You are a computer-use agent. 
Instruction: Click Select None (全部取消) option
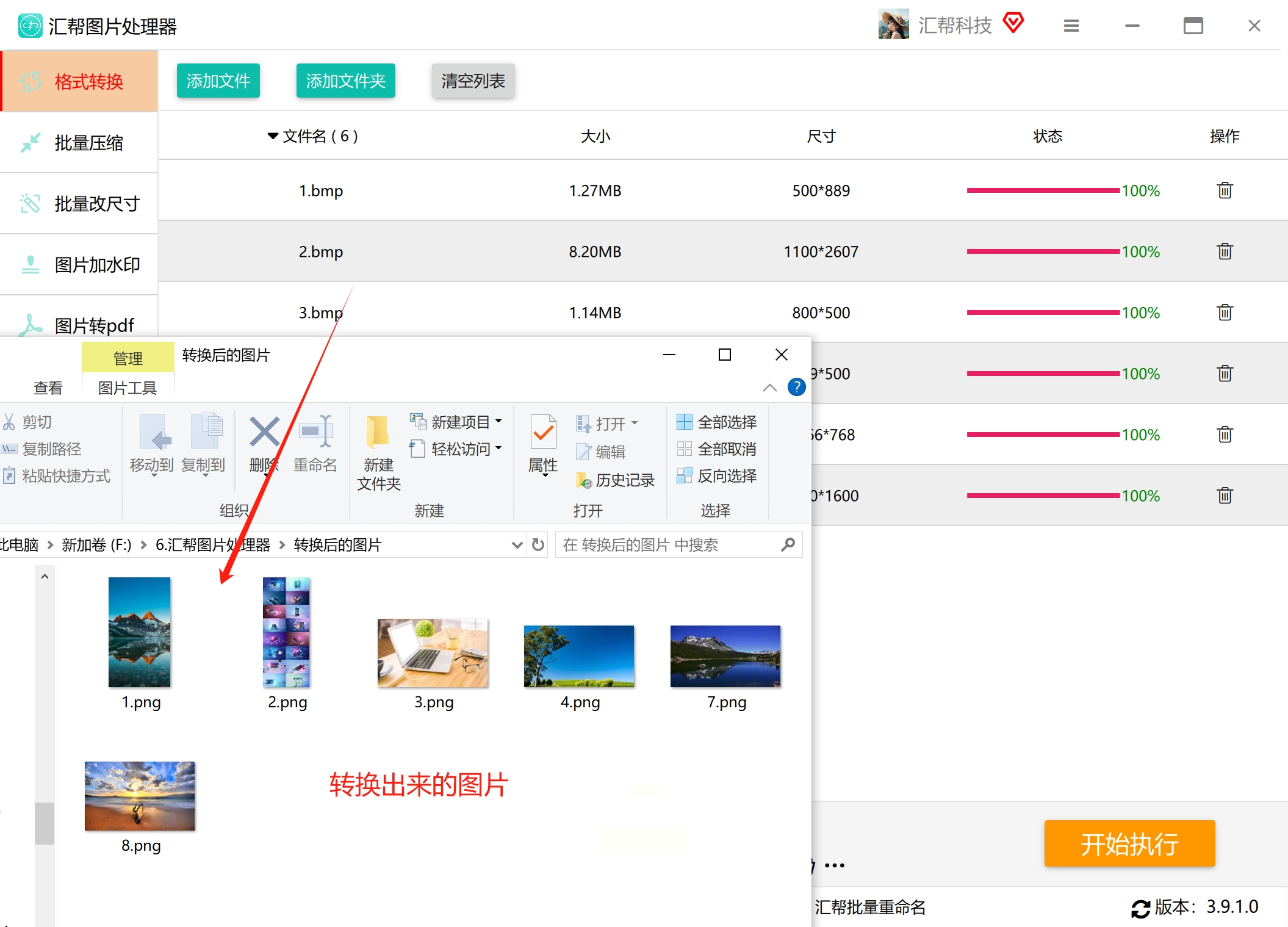pyautogui.click(x=717, y=449)
